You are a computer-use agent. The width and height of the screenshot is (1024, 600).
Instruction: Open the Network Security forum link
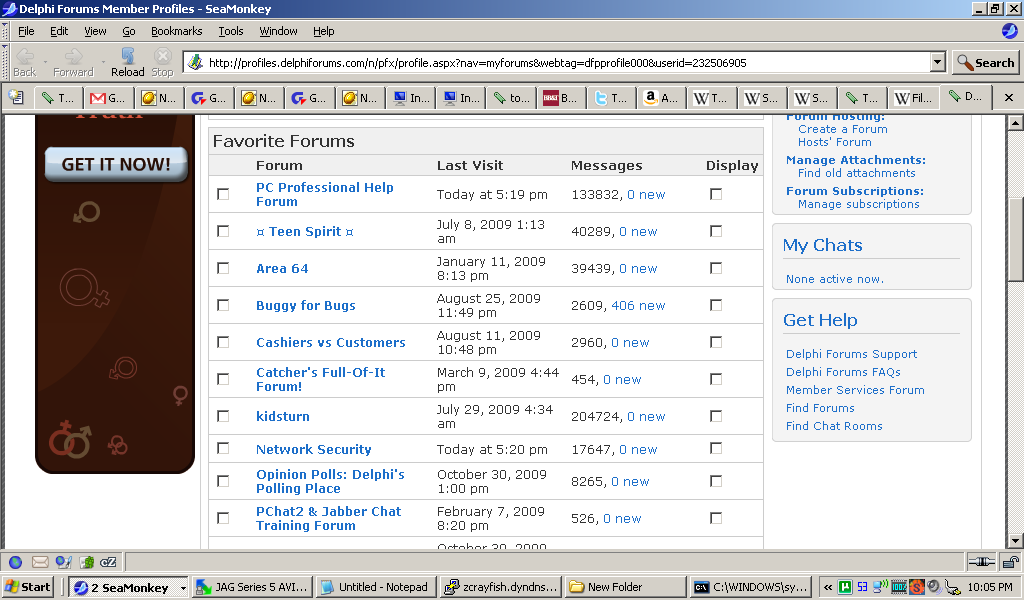pyautogui.click(x=313, y=450)
